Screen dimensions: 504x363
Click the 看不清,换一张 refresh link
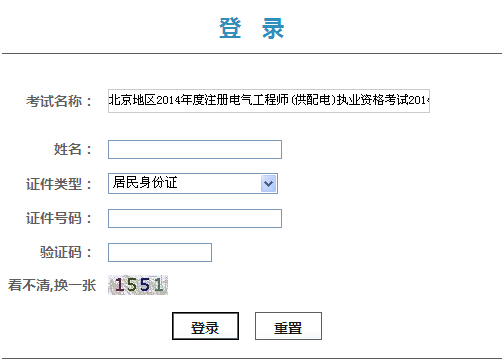coord(52,285)
